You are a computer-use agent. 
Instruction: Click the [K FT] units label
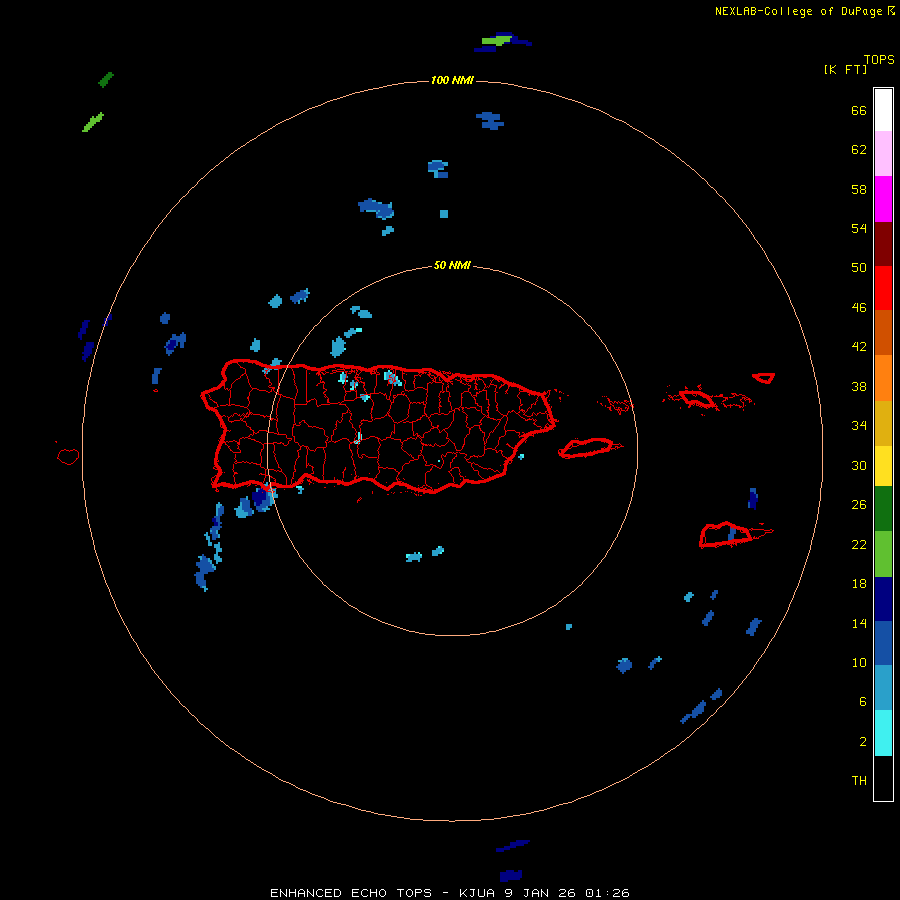(x=845, y=70)
